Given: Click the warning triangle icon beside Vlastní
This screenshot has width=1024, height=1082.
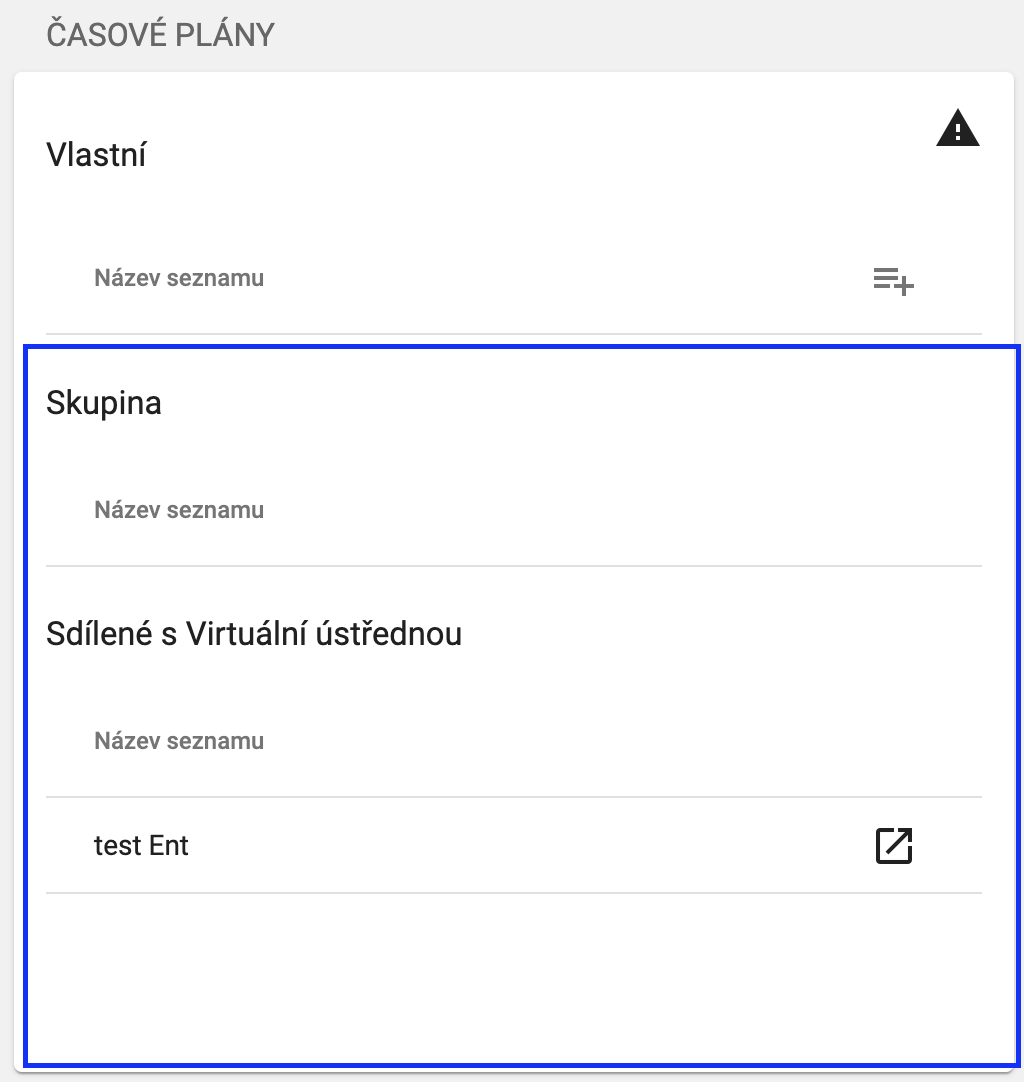Looking at the screenshot, I should pyautogui.click(x=957, y=130).
